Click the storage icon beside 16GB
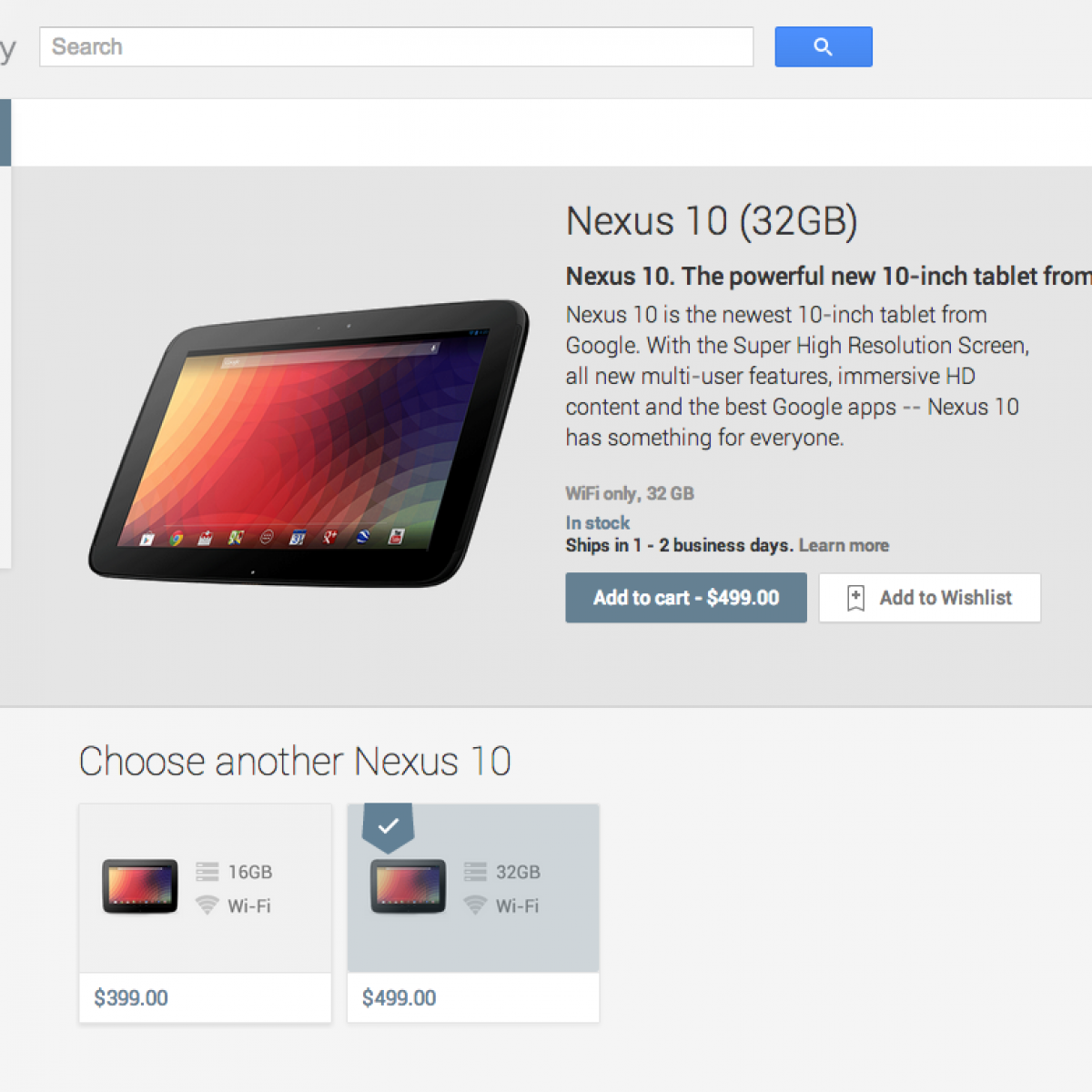The height and width of the screenshot is (1092, 1092). (207, 872)
